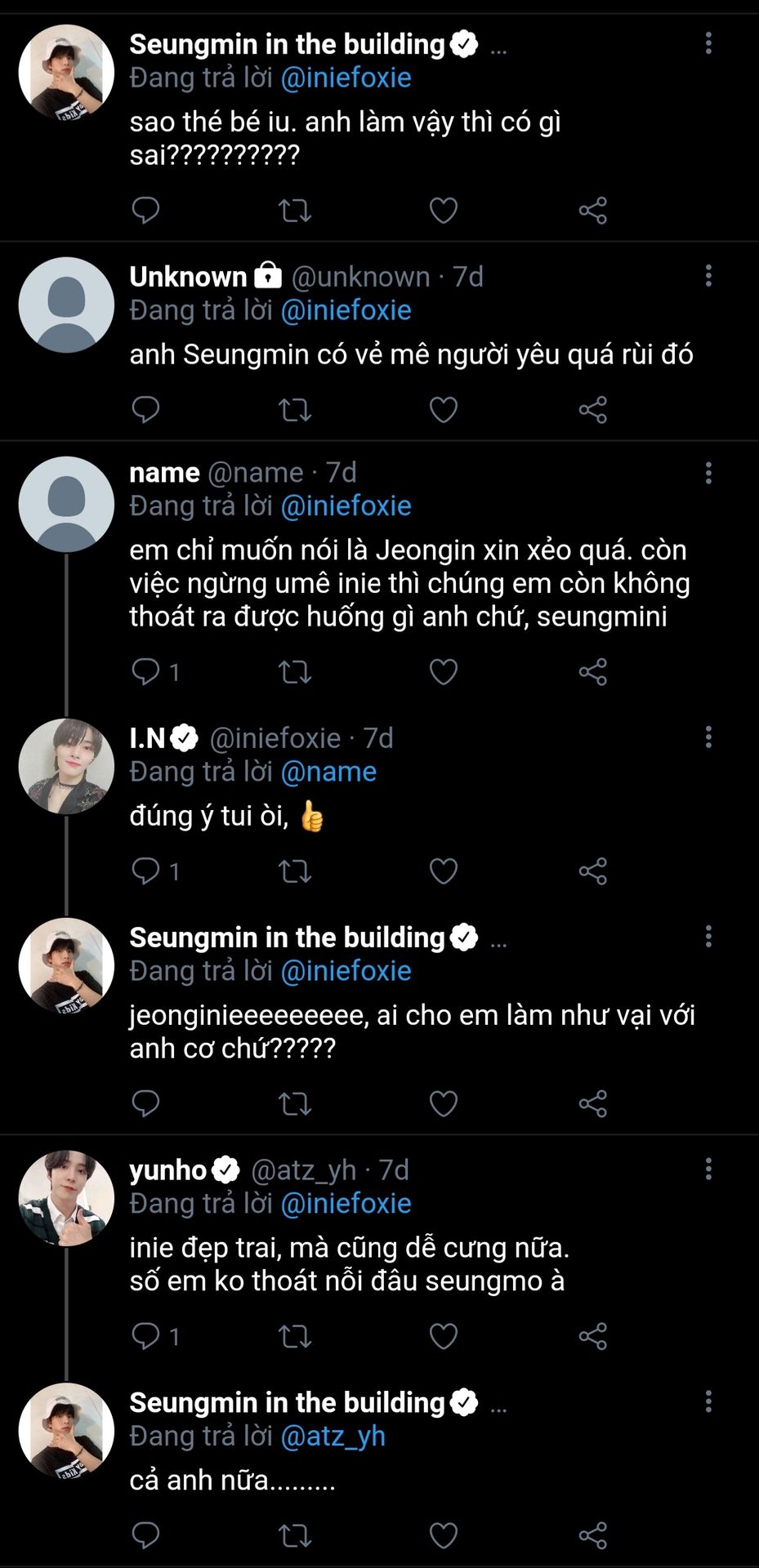The image size is (759, 1568).
Task: Open yunho's profile picture
Action: 66,1198
